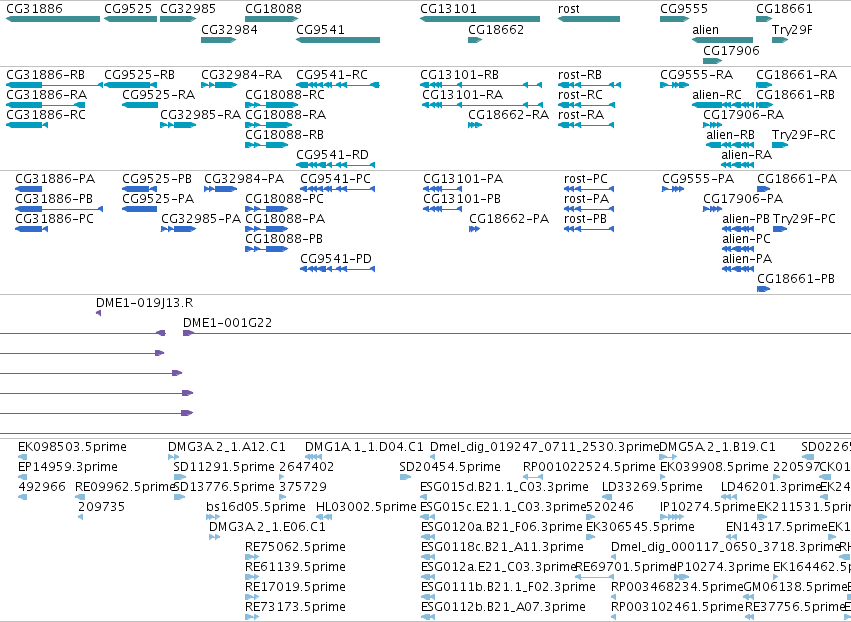Screen dimensions: 851x622
Task: Click DMG3A2_1.E06.C1 feature
Action: click(214, 537)
